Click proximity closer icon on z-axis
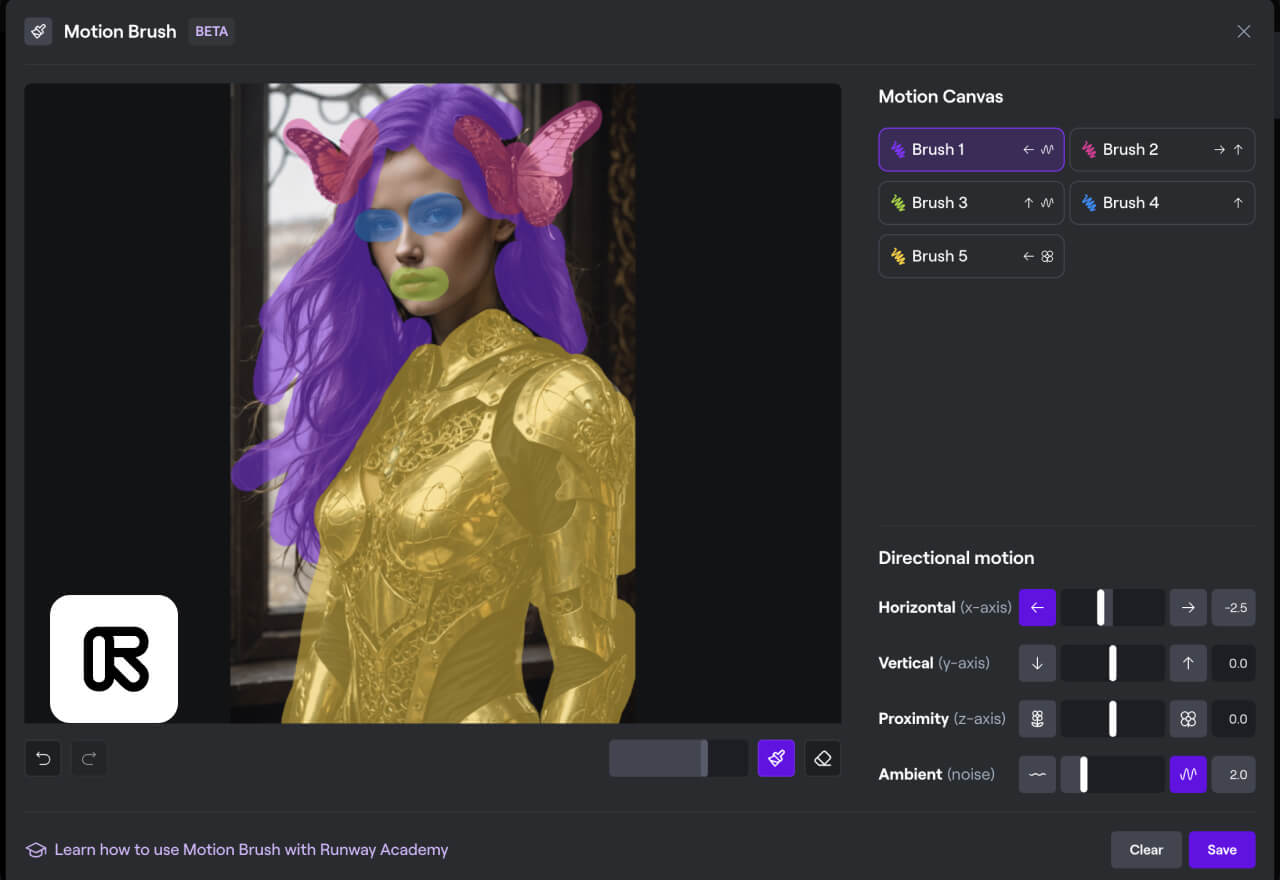 tap(1188, 719)
